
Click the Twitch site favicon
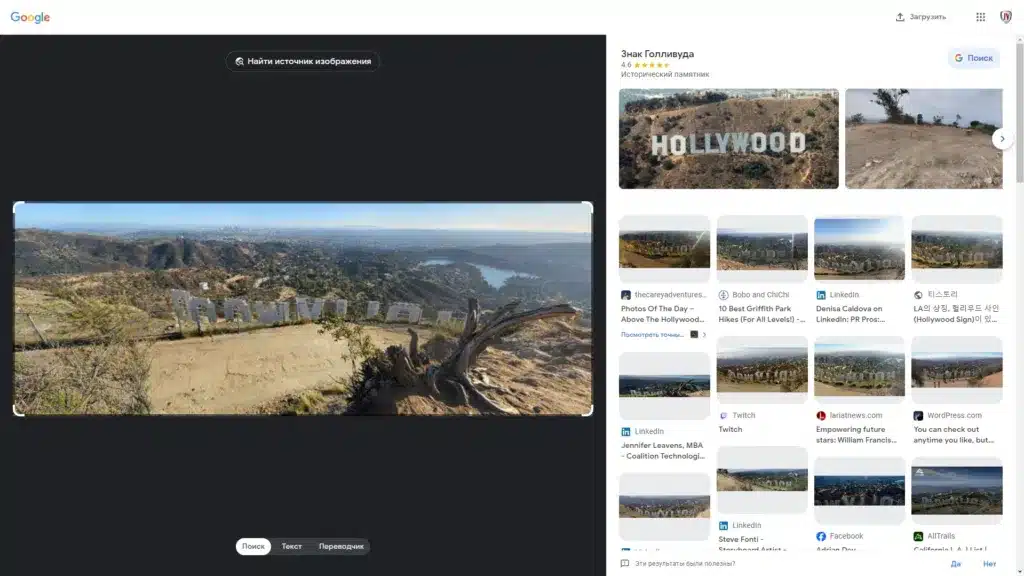(724, 415)
